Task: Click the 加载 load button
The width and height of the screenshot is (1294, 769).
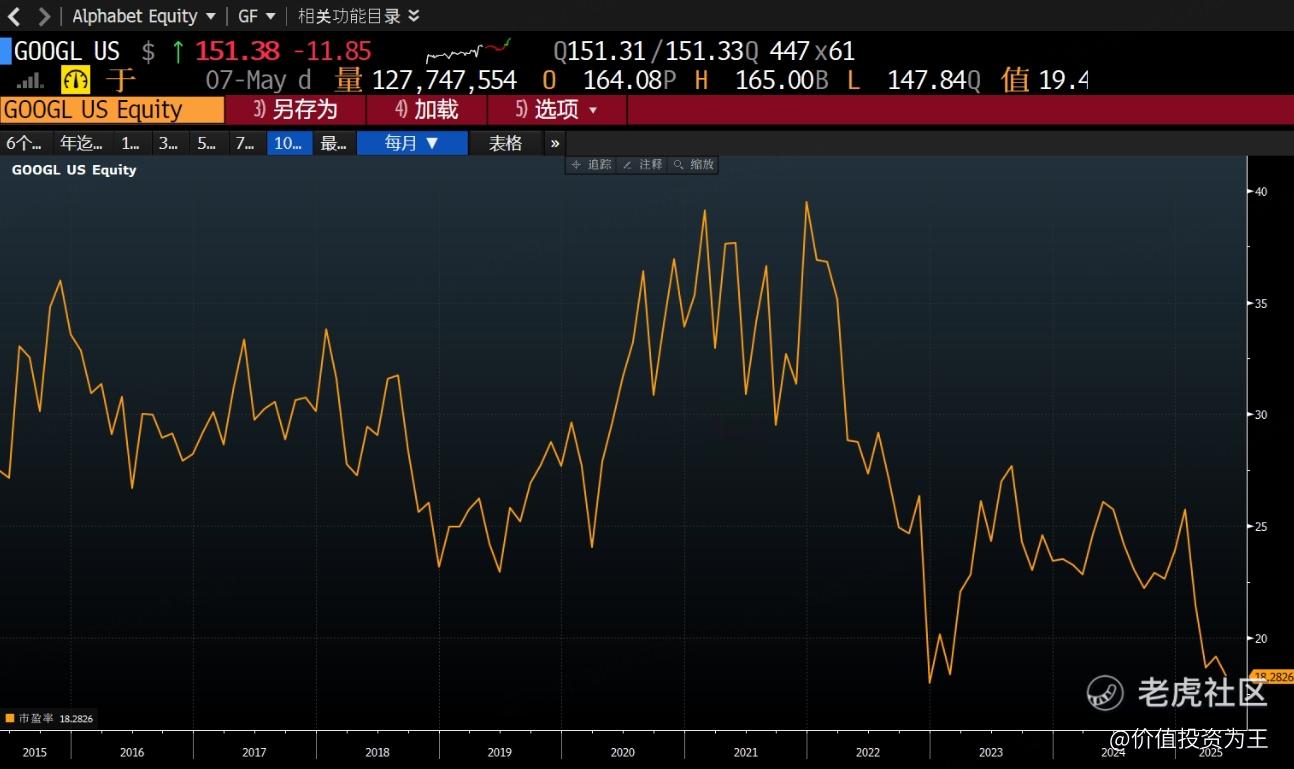Action: (427, 110)
